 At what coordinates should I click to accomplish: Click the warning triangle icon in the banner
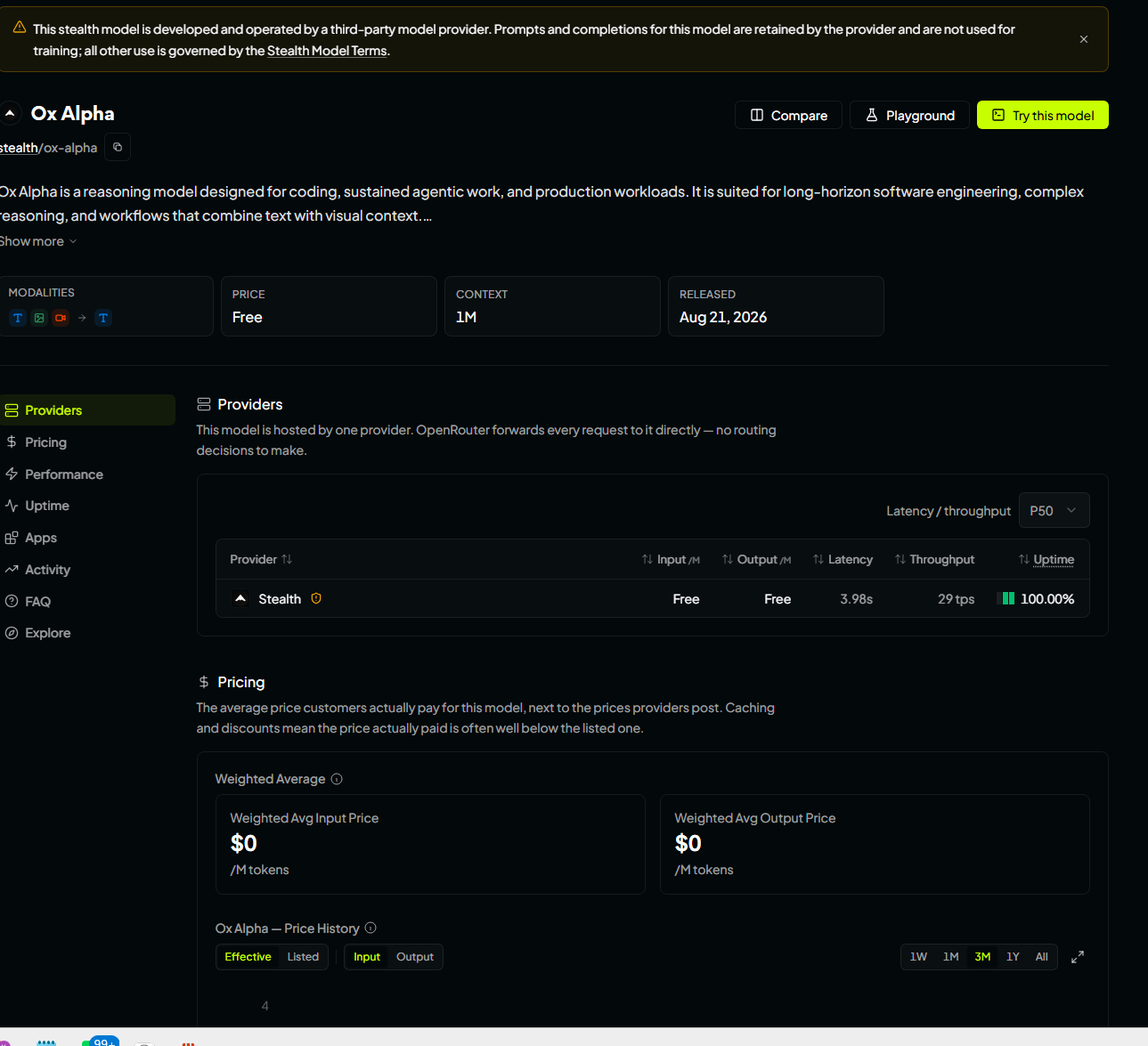(x=20, y=28)
